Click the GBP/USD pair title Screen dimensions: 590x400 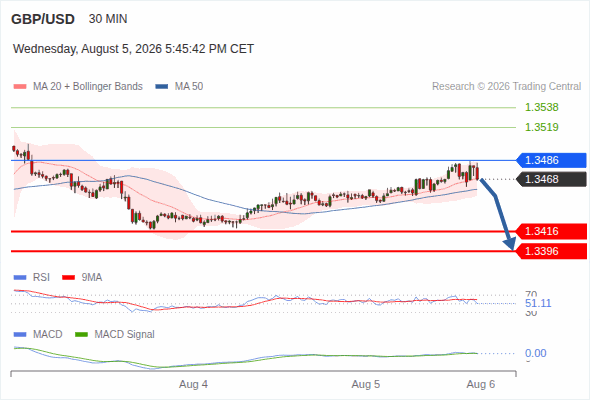[43, 19]
